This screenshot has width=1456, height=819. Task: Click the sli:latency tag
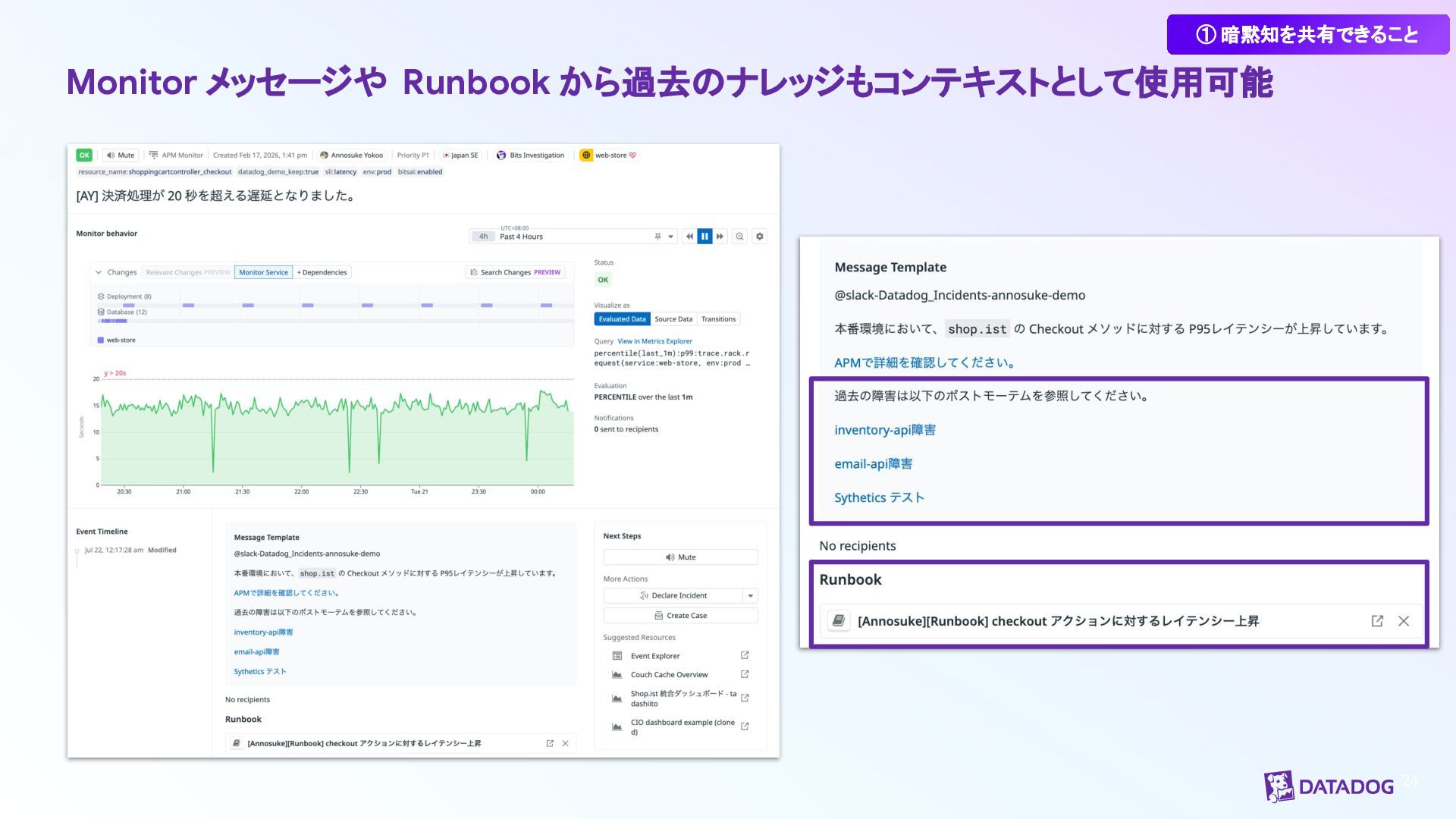[x=340, y=172]
